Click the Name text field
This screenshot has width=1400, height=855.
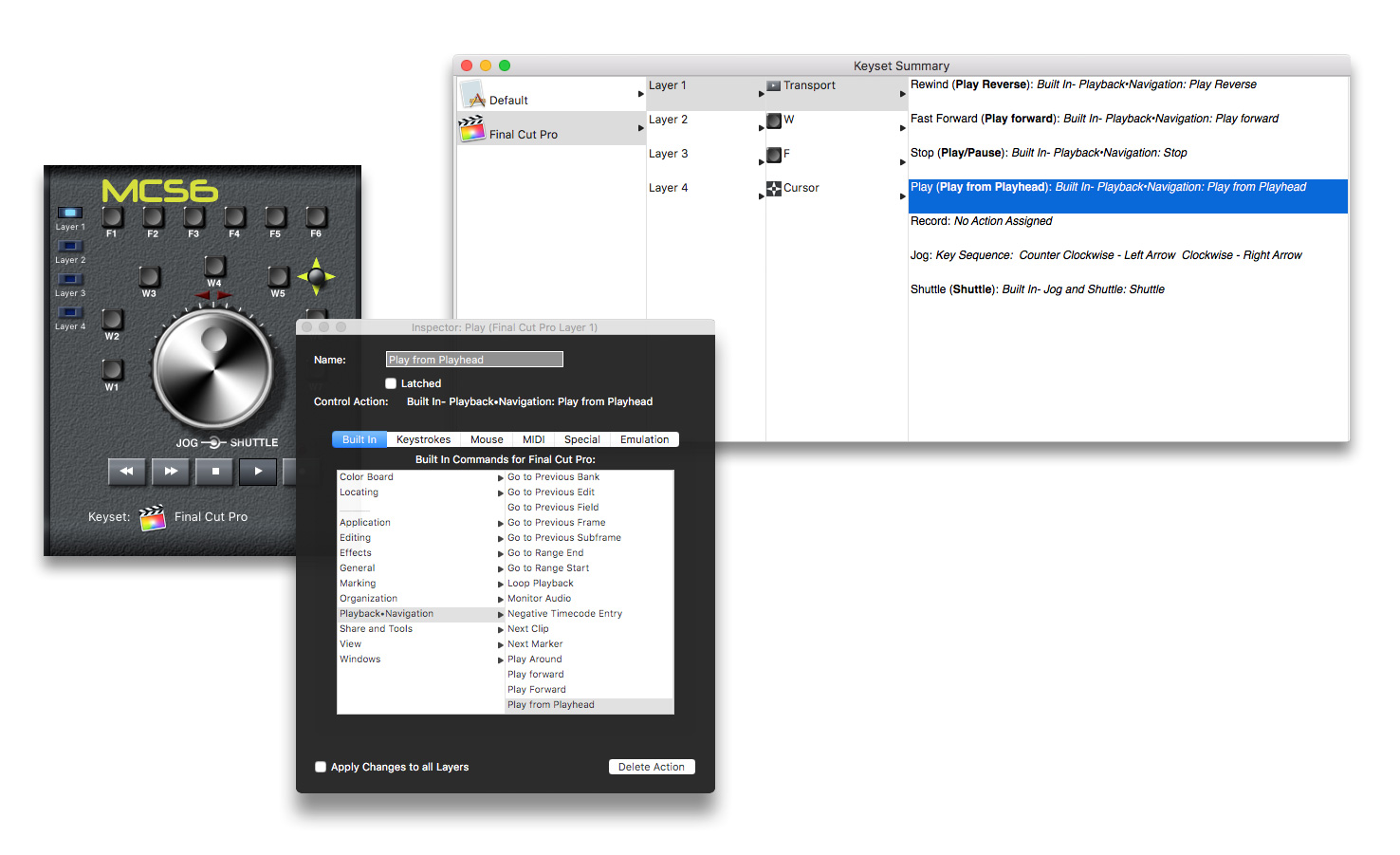click(x=474, y=360)
